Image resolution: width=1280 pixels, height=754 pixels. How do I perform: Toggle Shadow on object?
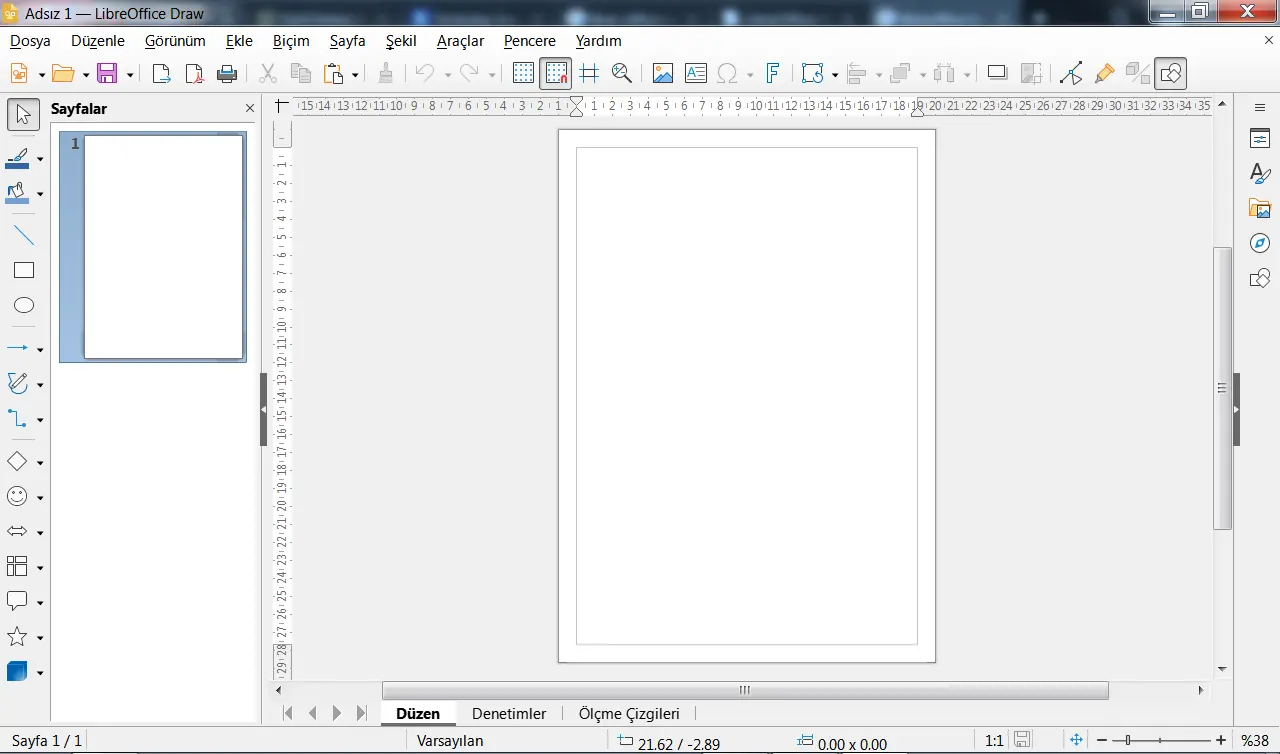(x=997, y=73)
